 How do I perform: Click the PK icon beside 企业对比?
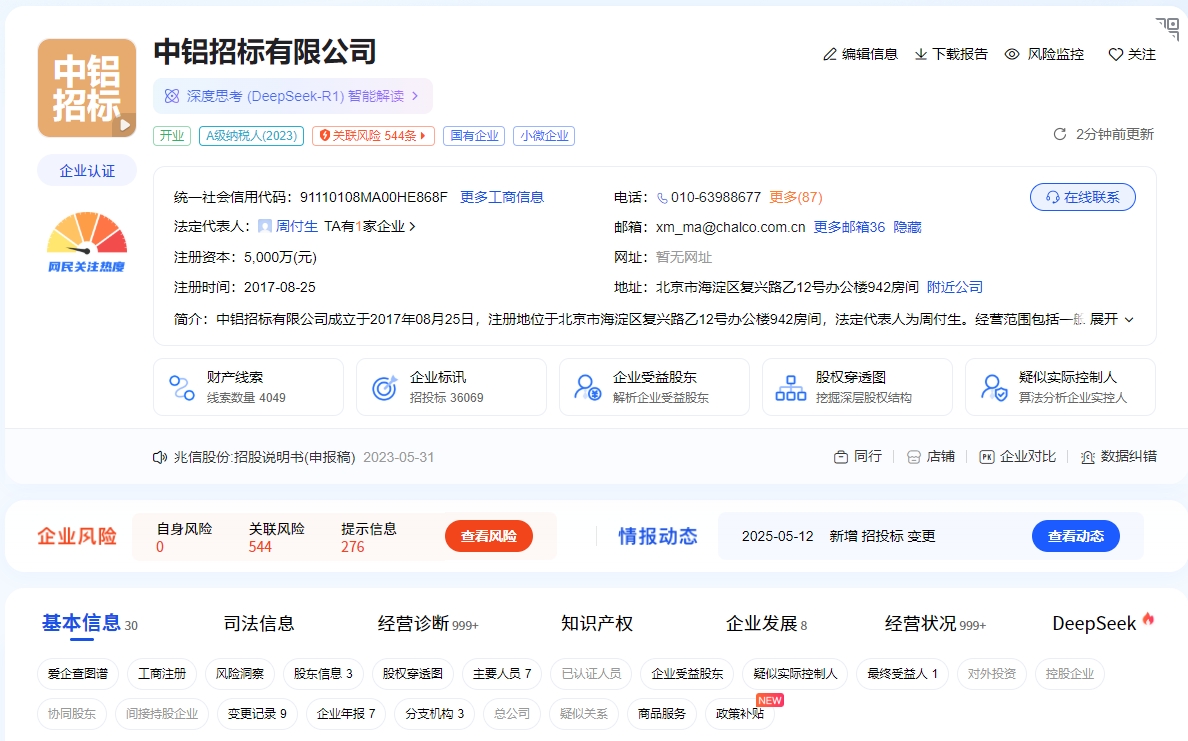pyautogui.click(x=986, y=457)
